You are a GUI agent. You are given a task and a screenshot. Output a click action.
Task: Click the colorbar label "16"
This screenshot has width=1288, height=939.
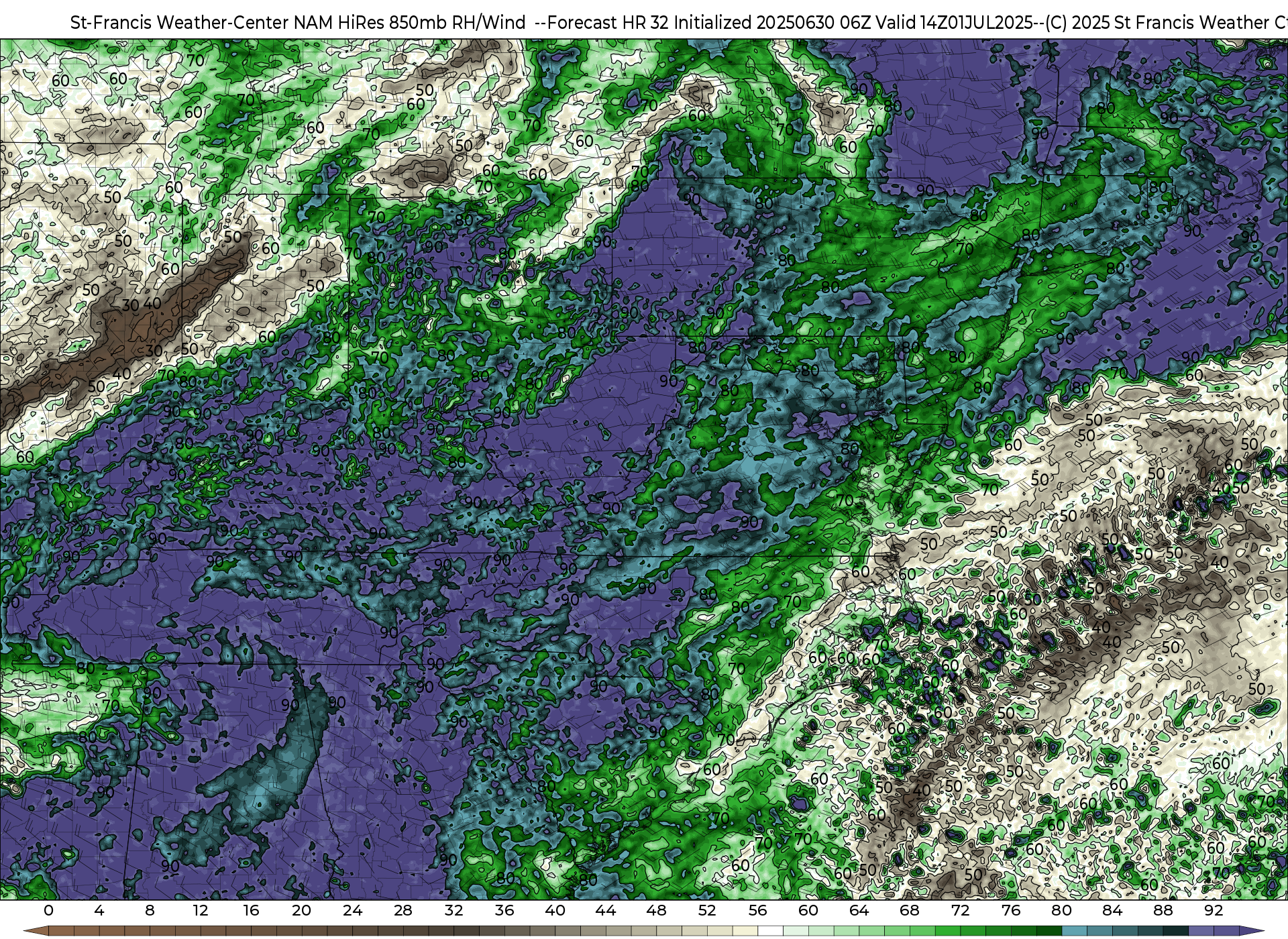pyautogui.click(x=251, y=910)
